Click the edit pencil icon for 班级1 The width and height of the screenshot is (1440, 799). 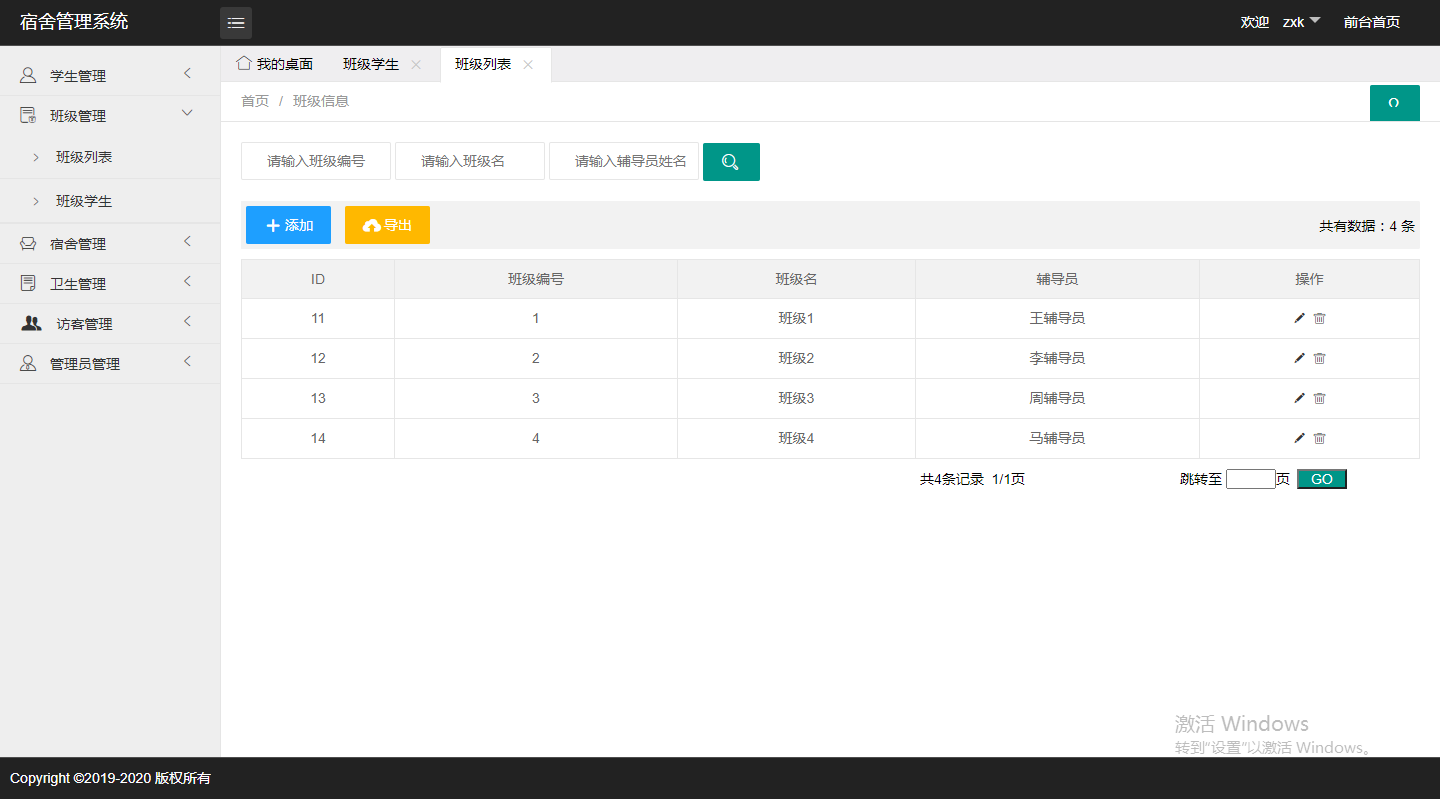pyautogui.click(x=1299, y=318)
